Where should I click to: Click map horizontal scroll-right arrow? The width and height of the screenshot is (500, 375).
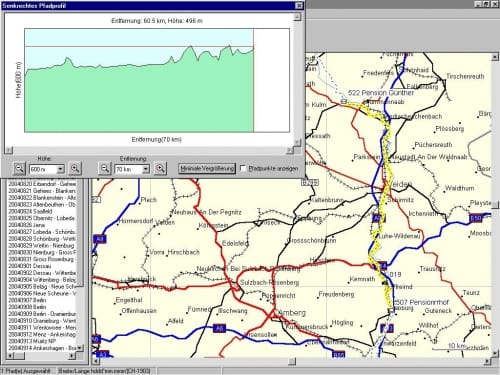(487, 361)
